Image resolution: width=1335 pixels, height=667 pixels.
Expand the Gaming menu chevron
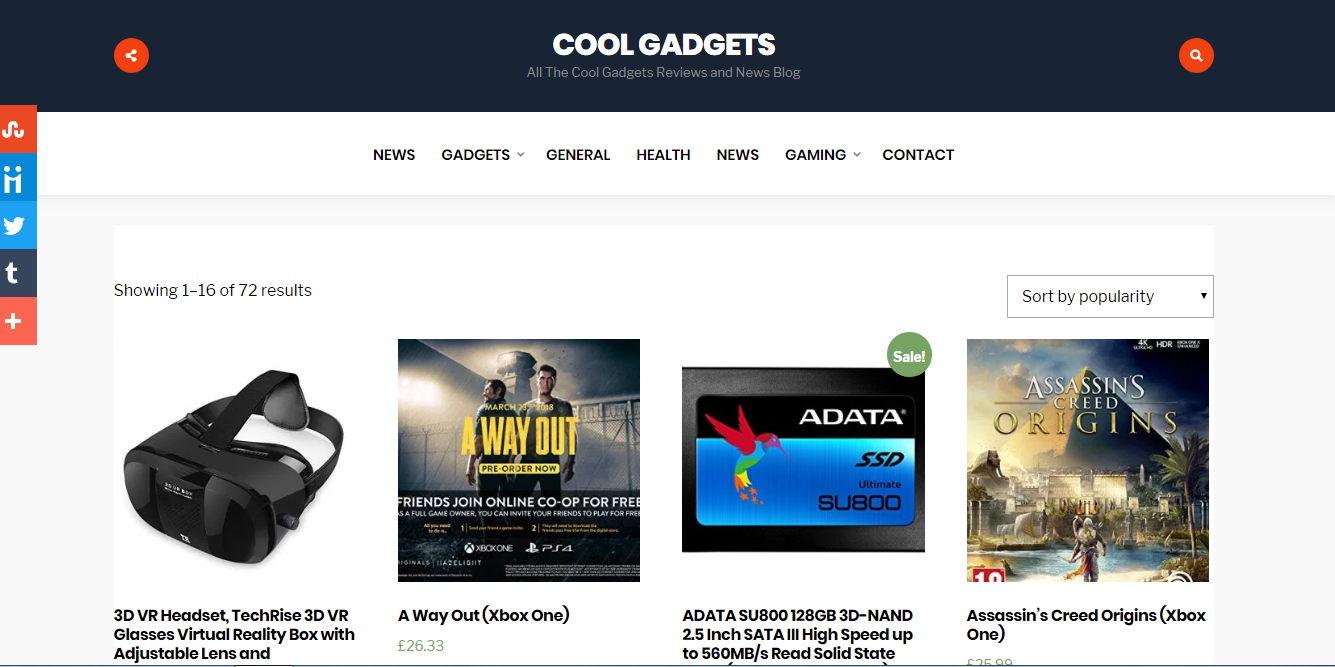(x=857, y=155)
